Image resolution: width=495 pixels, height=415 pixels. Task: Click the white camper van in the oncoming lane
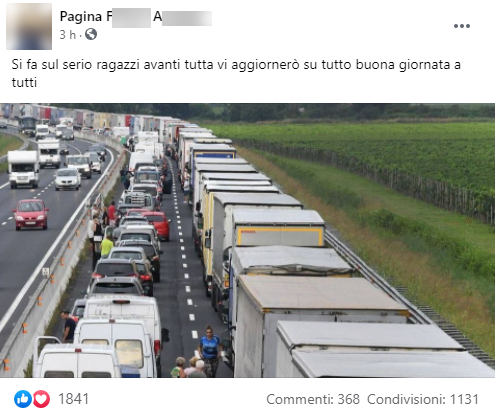click(x=23, y=169)
